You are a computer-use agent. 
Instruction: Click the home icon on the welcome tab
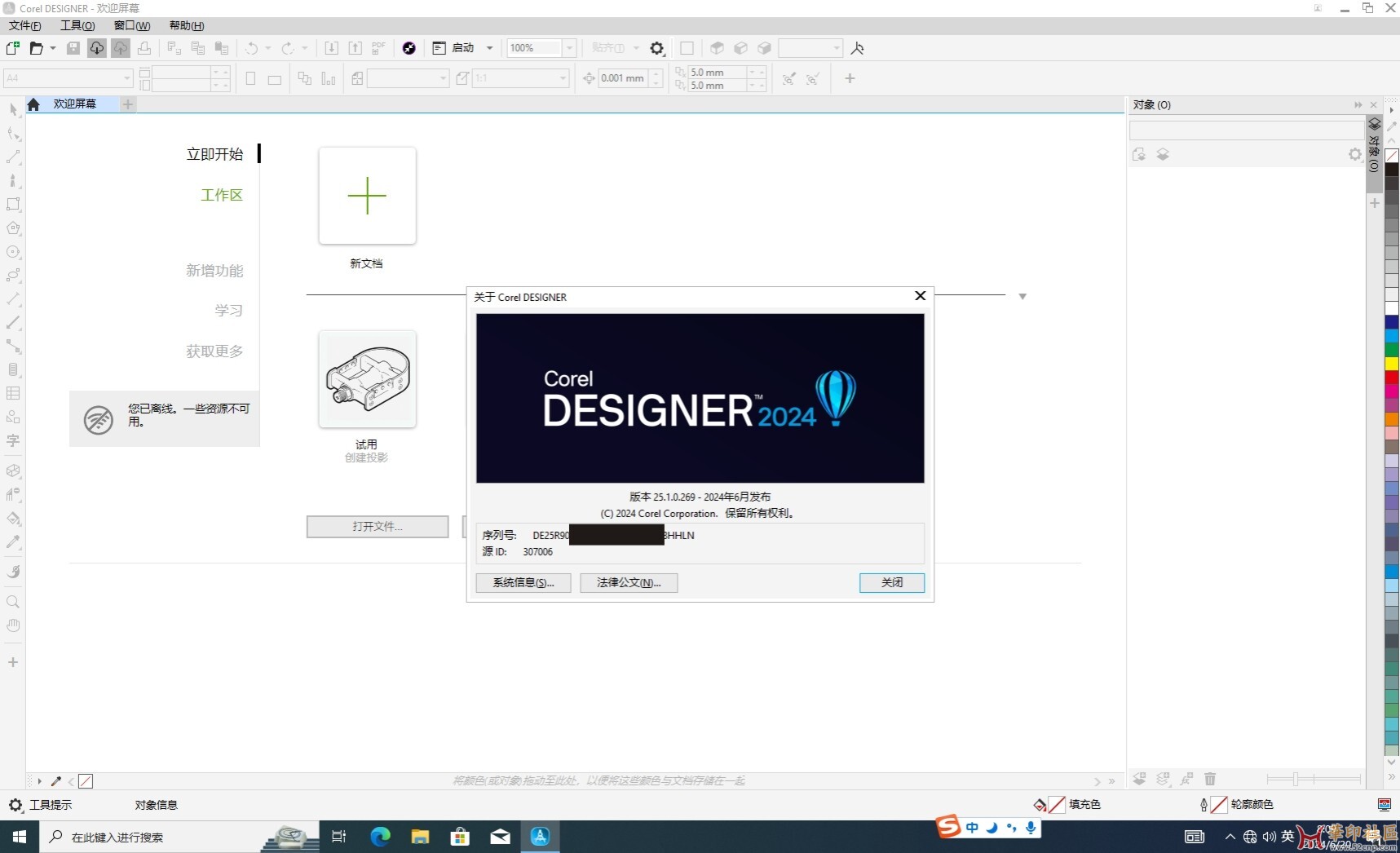tap(33, 104)
